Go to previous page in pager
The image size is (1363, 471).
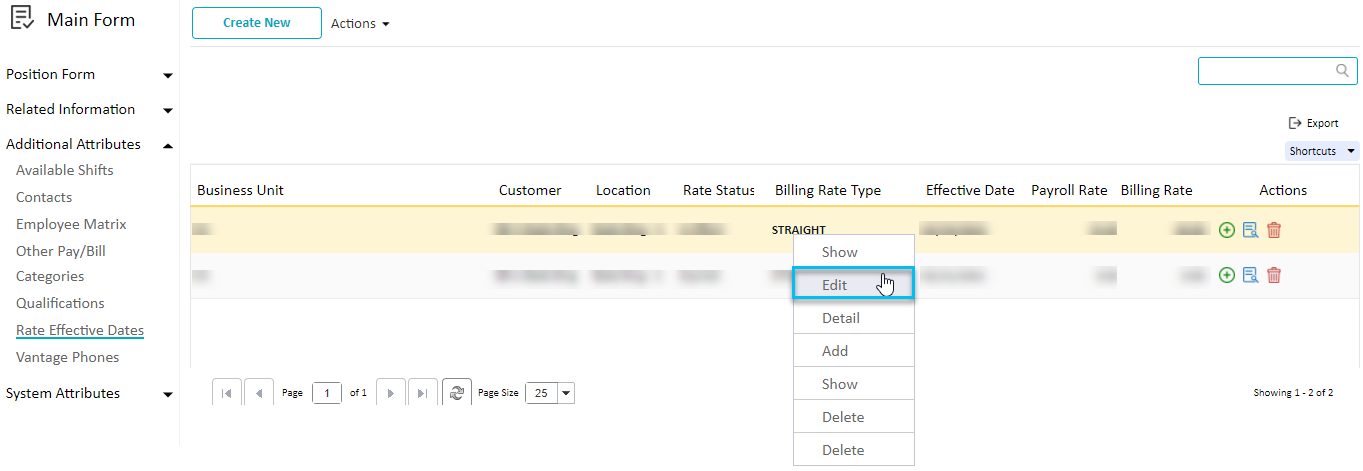click(259, 393)
